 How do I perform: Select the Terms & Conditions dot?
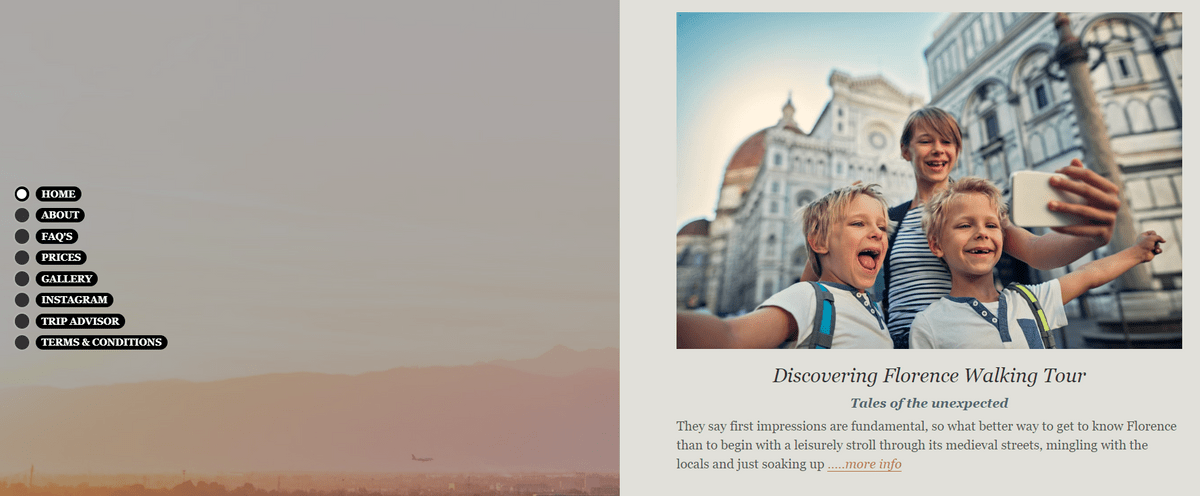[22, 342]
